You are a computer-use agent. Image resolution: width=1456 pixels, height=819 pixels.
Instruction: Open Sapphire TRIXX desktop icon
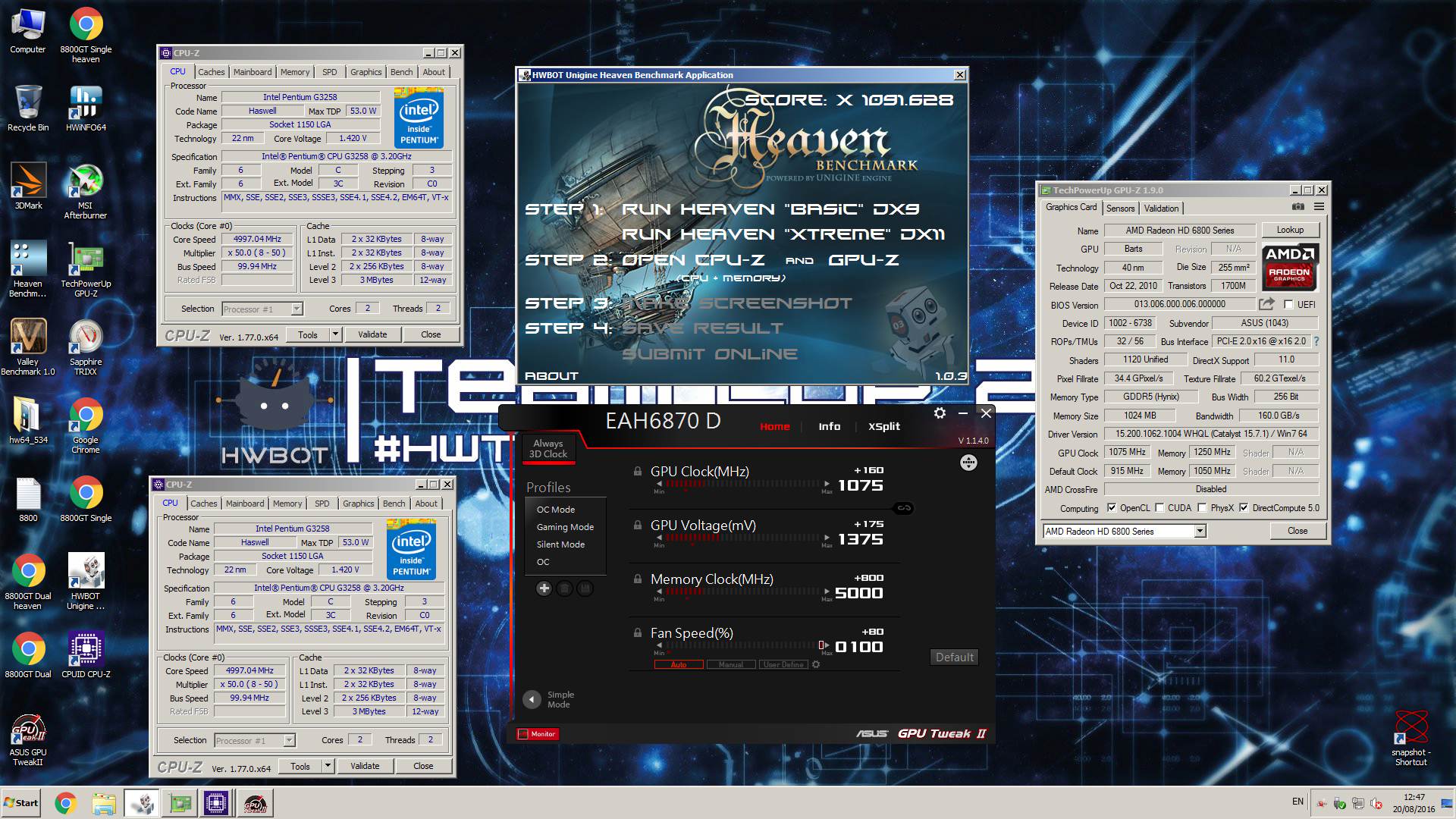(x=85, y=347)
